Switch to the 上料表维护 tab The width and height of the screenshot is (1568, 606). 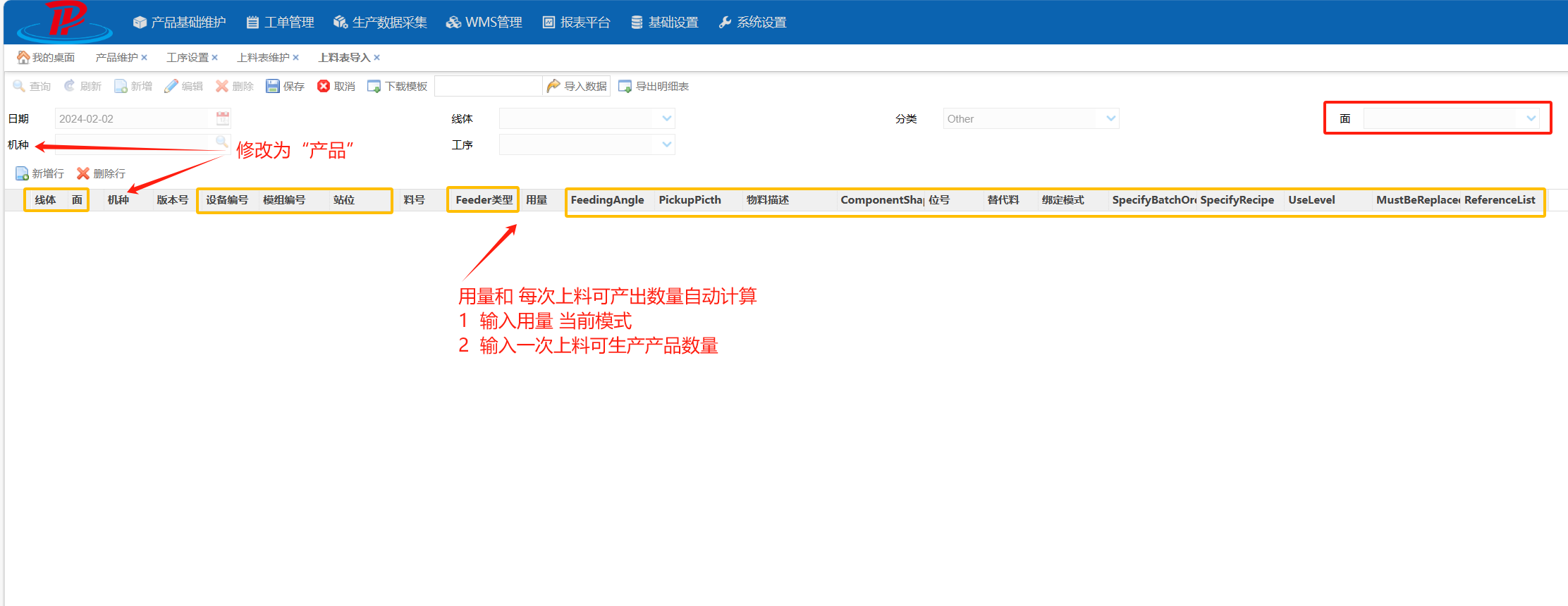(263, 58)
